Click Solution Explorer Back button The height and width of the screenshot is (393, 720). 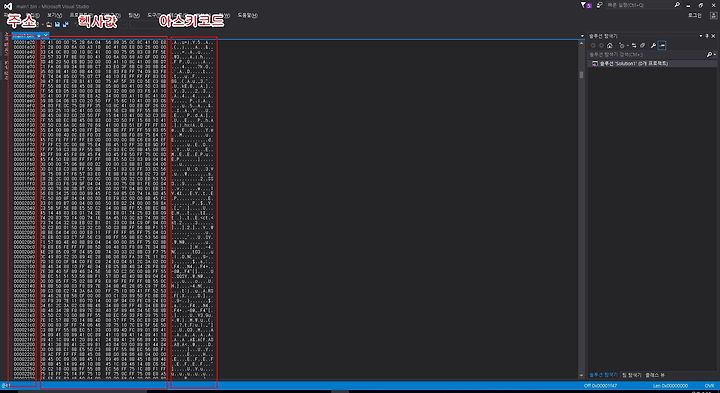pos(593,45)
